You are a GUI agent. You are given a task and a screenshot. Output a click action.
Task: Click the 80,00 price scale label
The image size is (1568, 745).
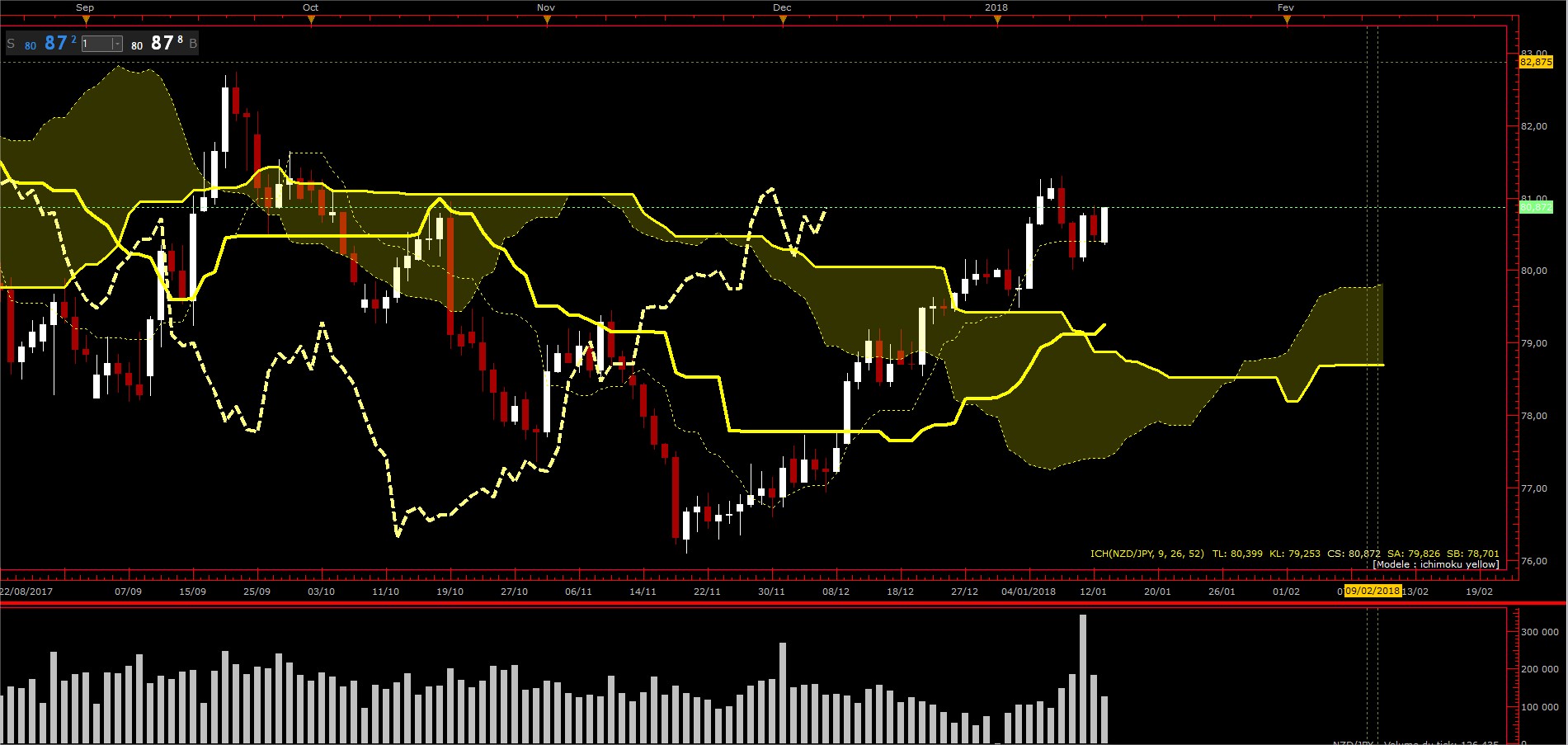point(1534,271)
